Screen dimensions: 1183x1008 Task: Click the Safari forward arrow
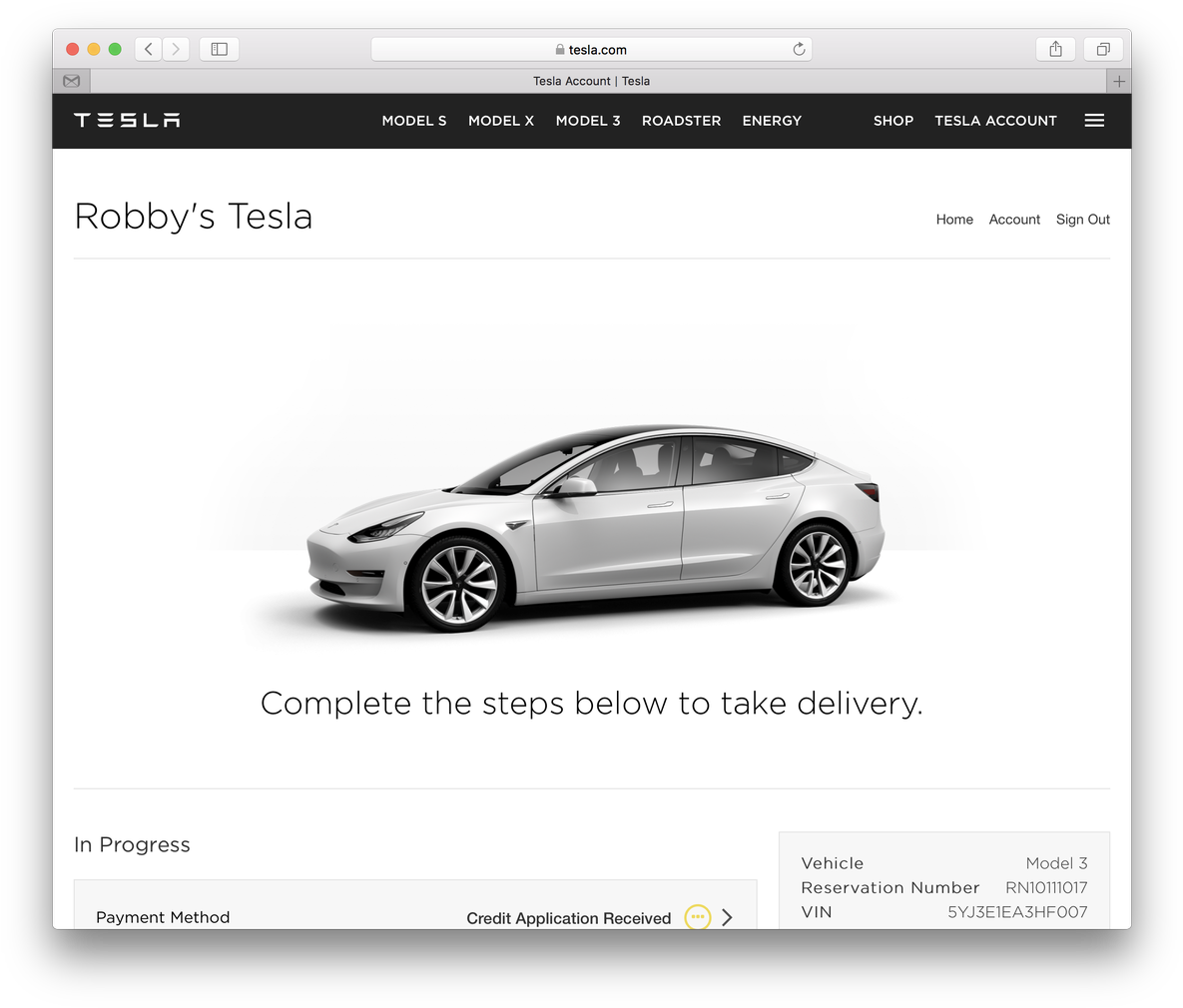[176, 49]
